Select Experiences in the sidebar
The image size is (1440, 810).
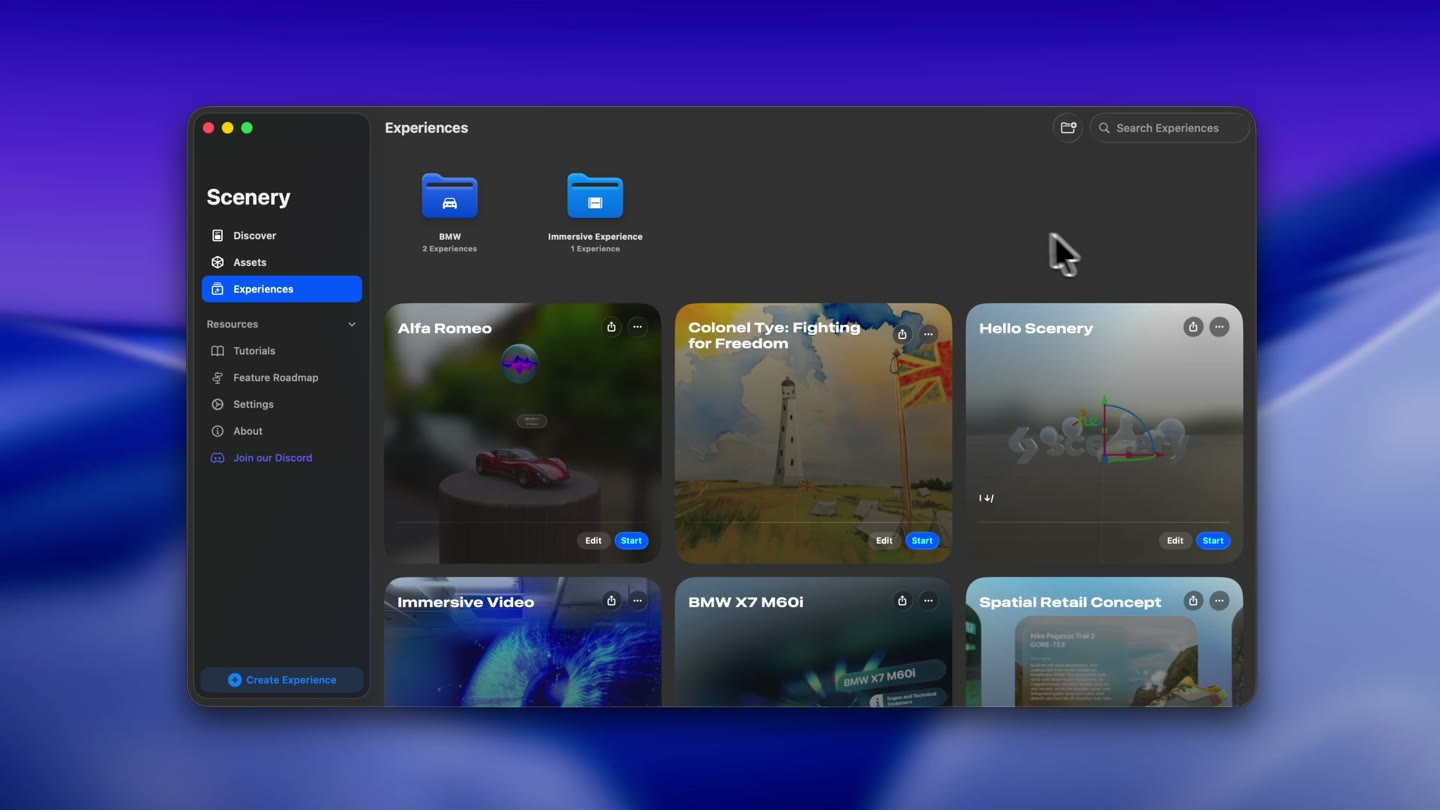[282, 289]
